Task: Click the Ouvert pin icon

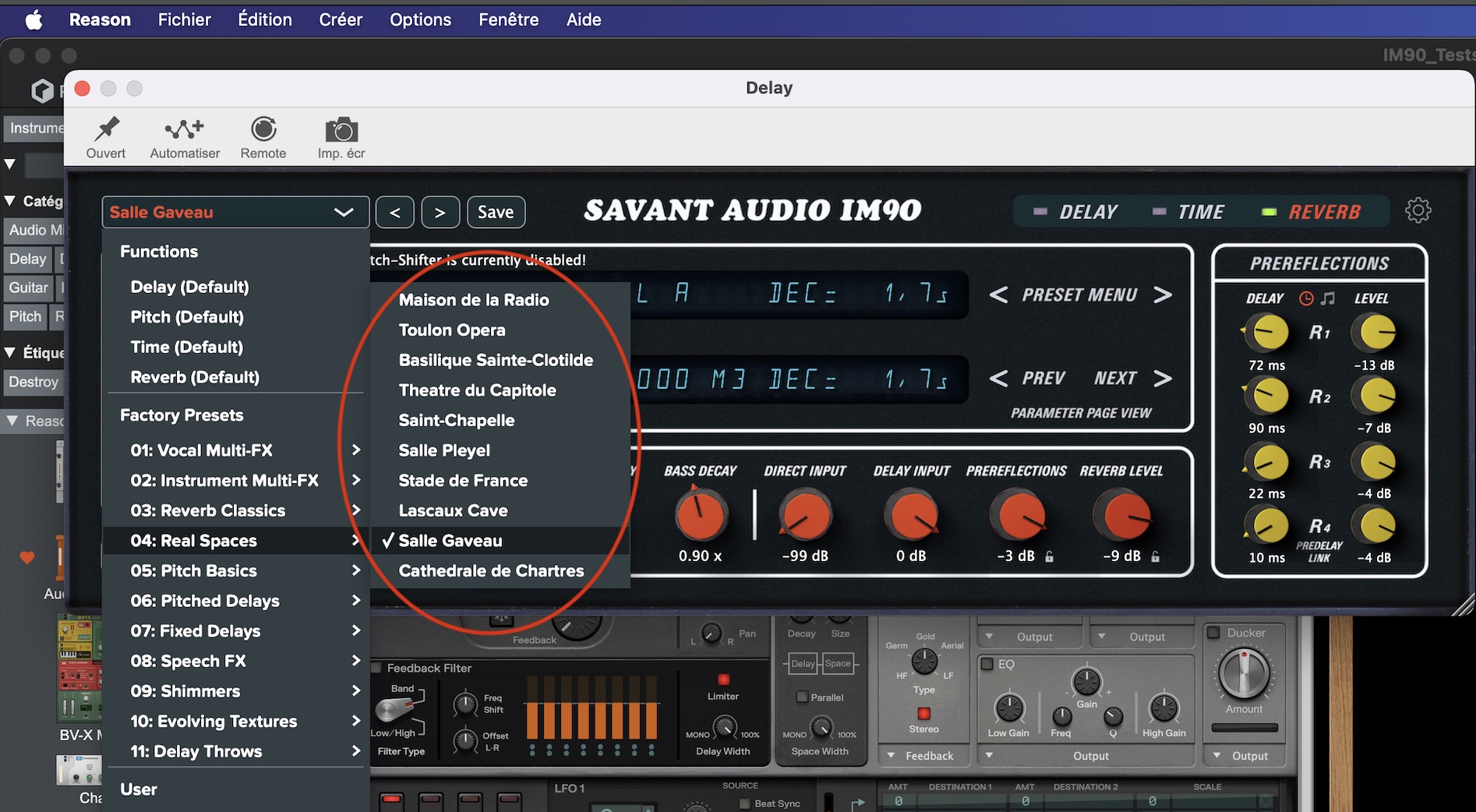Action: click(106, 129)
